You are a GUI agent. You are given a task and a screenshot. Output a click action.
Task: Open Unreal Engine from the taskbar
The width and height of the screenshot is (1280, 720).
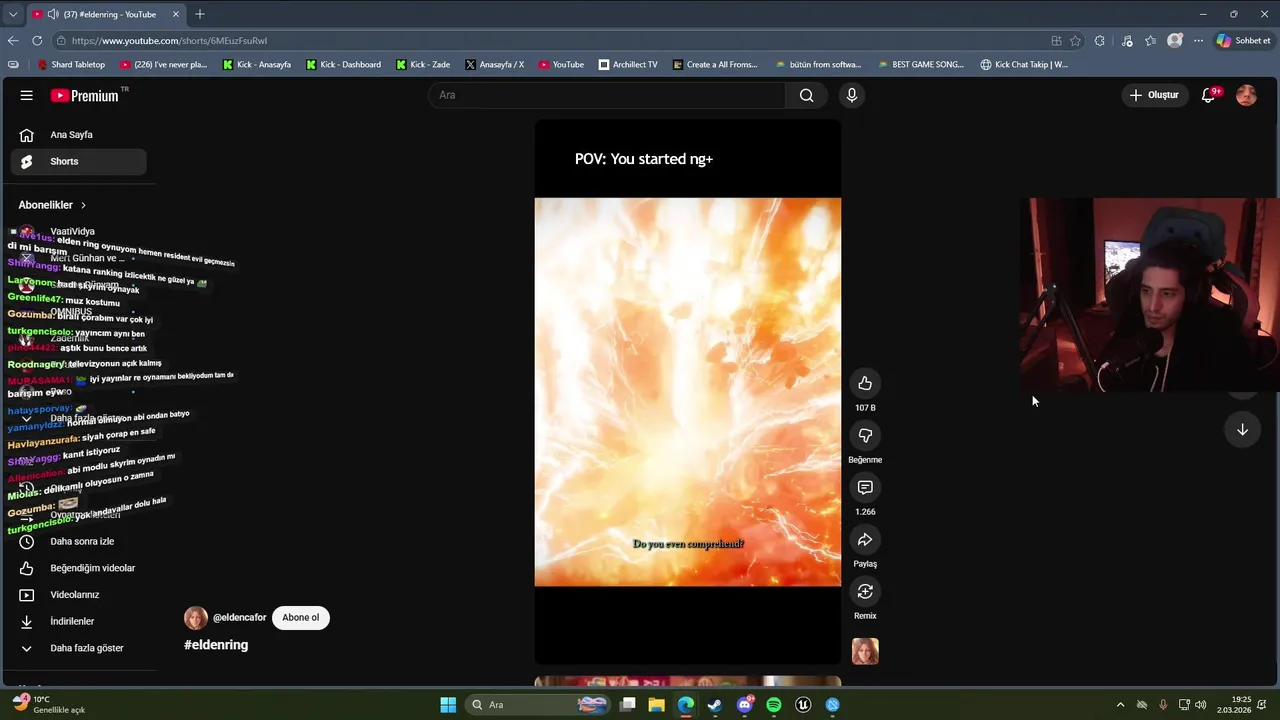[x=802, y=705]
